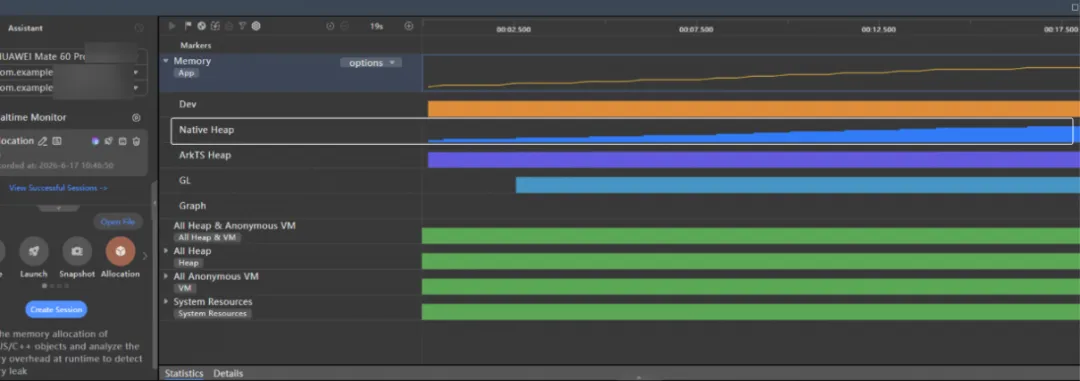Click the VM tag under All Anonymous VM
Image resolution: width=1080 pixels, height=381 pixels.
click(184, 289)
